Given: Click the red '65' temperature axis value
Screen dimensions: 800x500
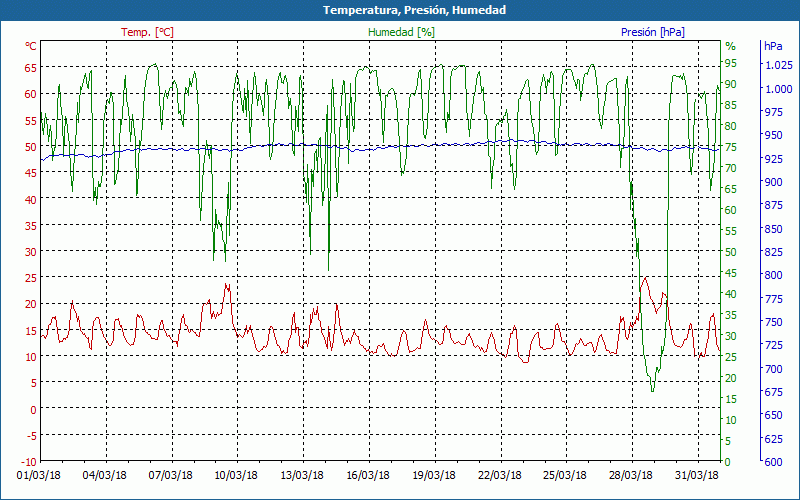Looking at the screenshot, I should [31, 67].
